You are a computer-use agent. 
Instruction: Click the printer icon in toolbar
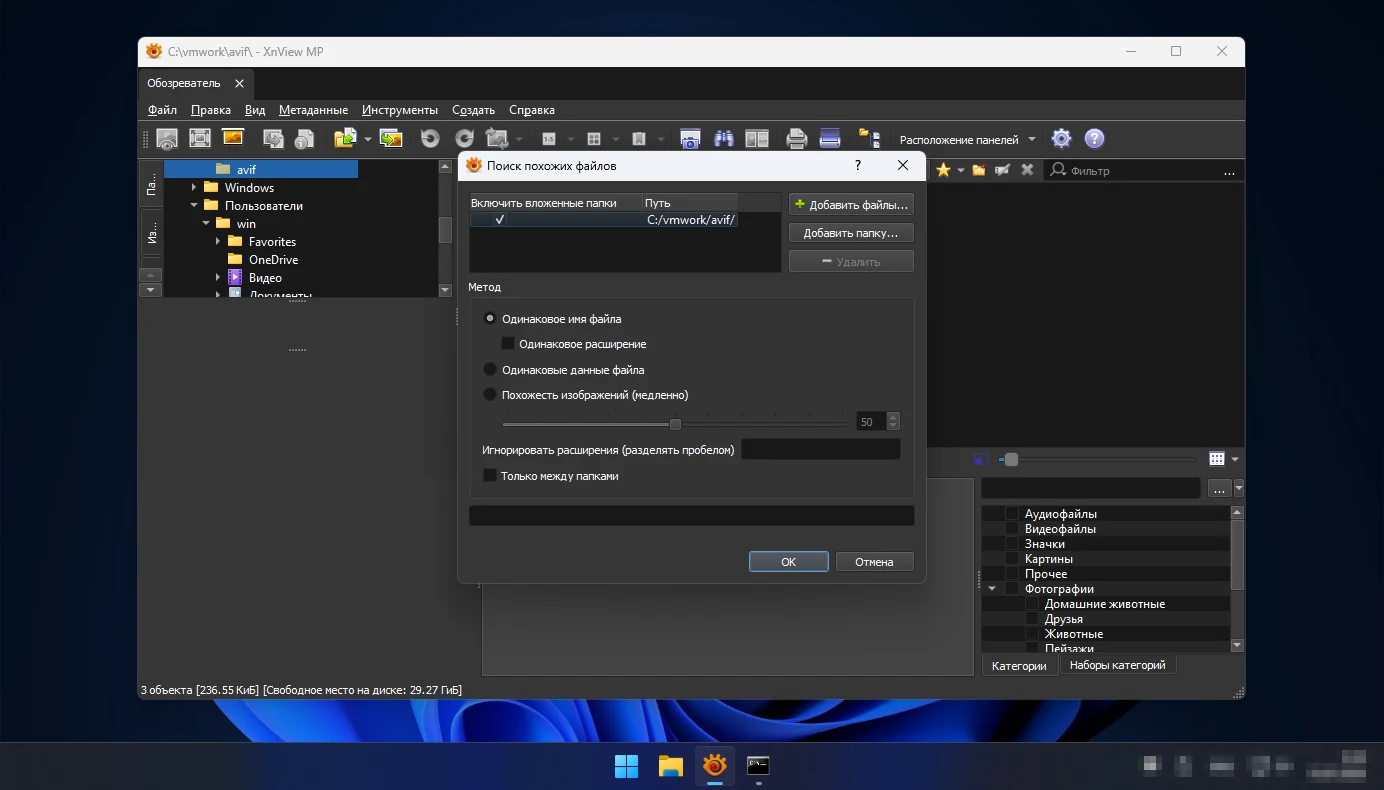coord(796,139)
